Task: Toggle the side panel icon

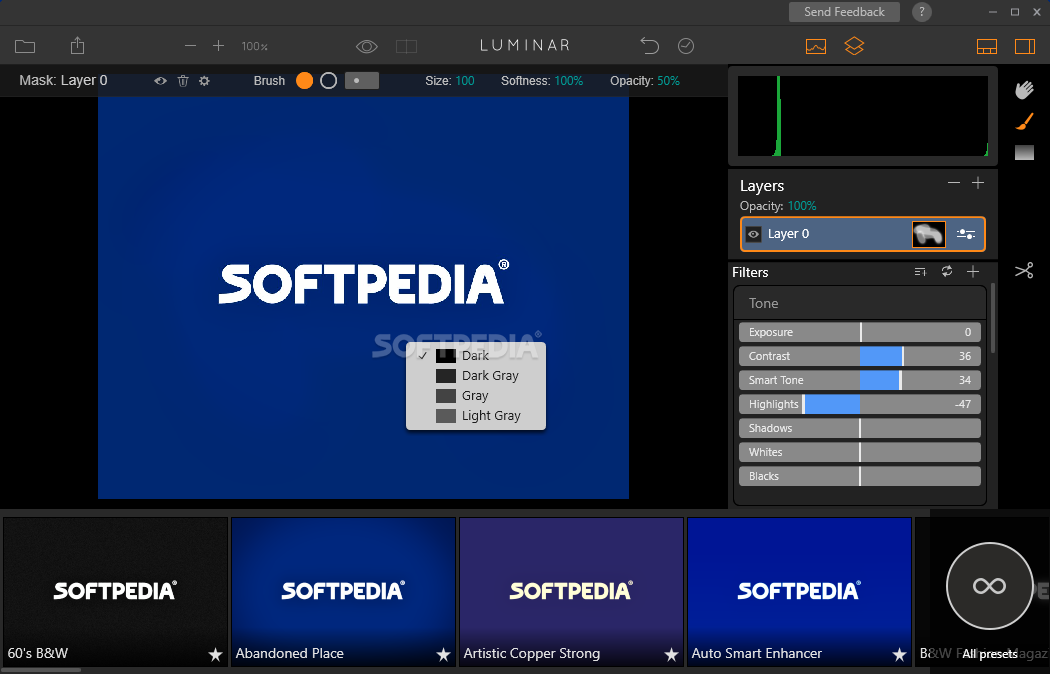Action: pos(1025,46)
